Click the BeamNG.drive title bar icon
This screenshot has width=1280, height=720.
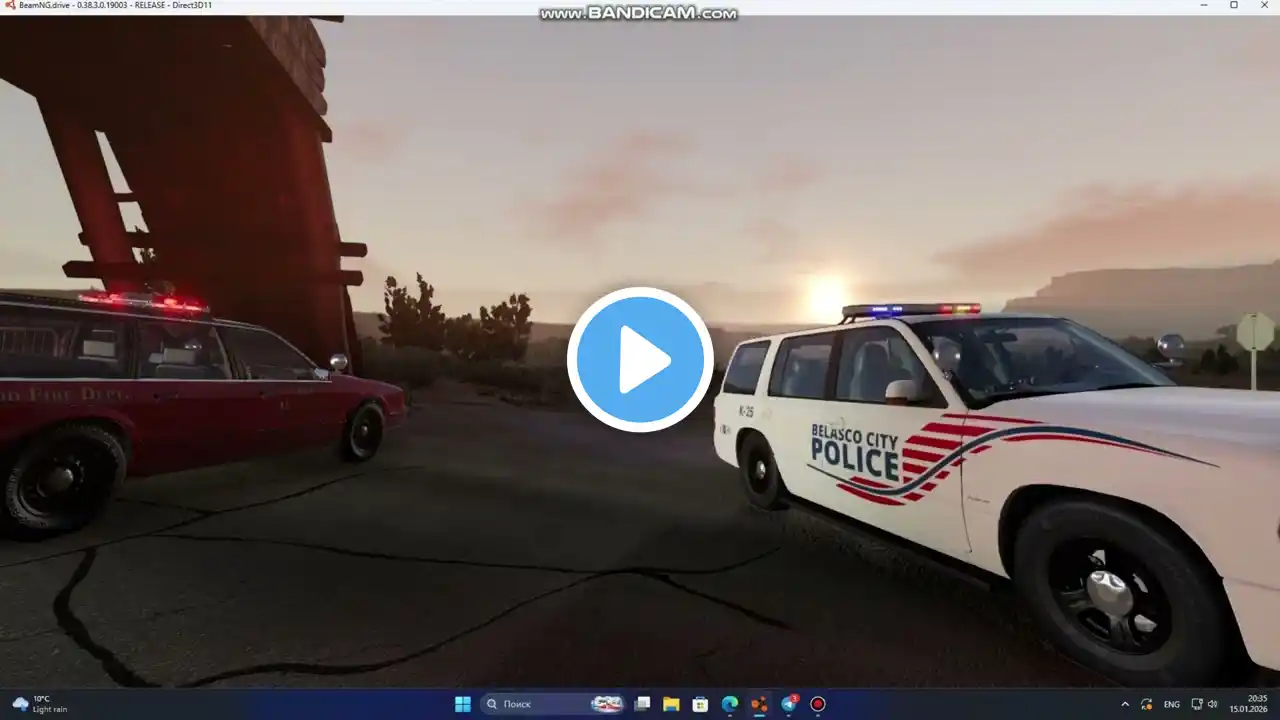pos(10,5)
